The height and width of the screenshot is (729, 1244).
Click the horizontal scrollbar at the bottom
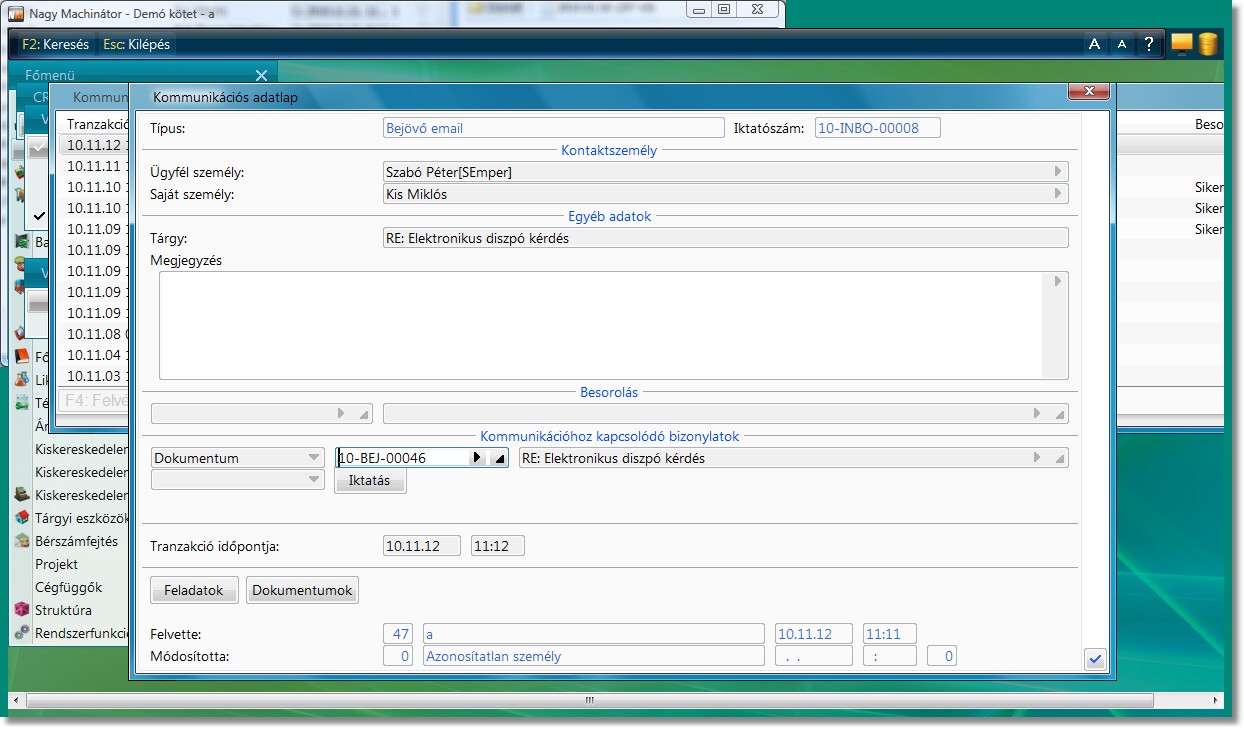pyautogui.click(x=590, y=701)
